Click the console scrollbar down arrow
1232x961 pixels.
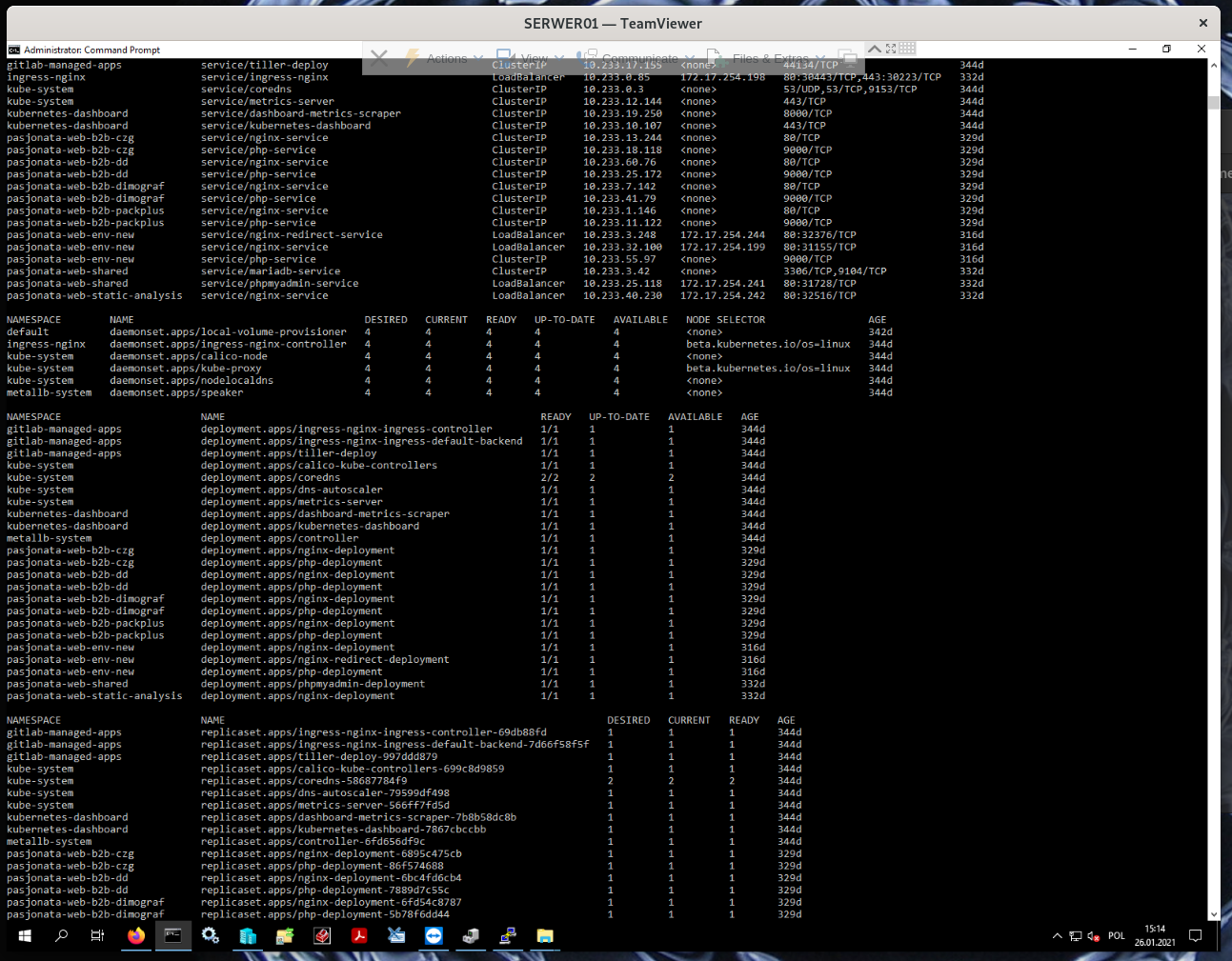click(x=1213, y=914)
